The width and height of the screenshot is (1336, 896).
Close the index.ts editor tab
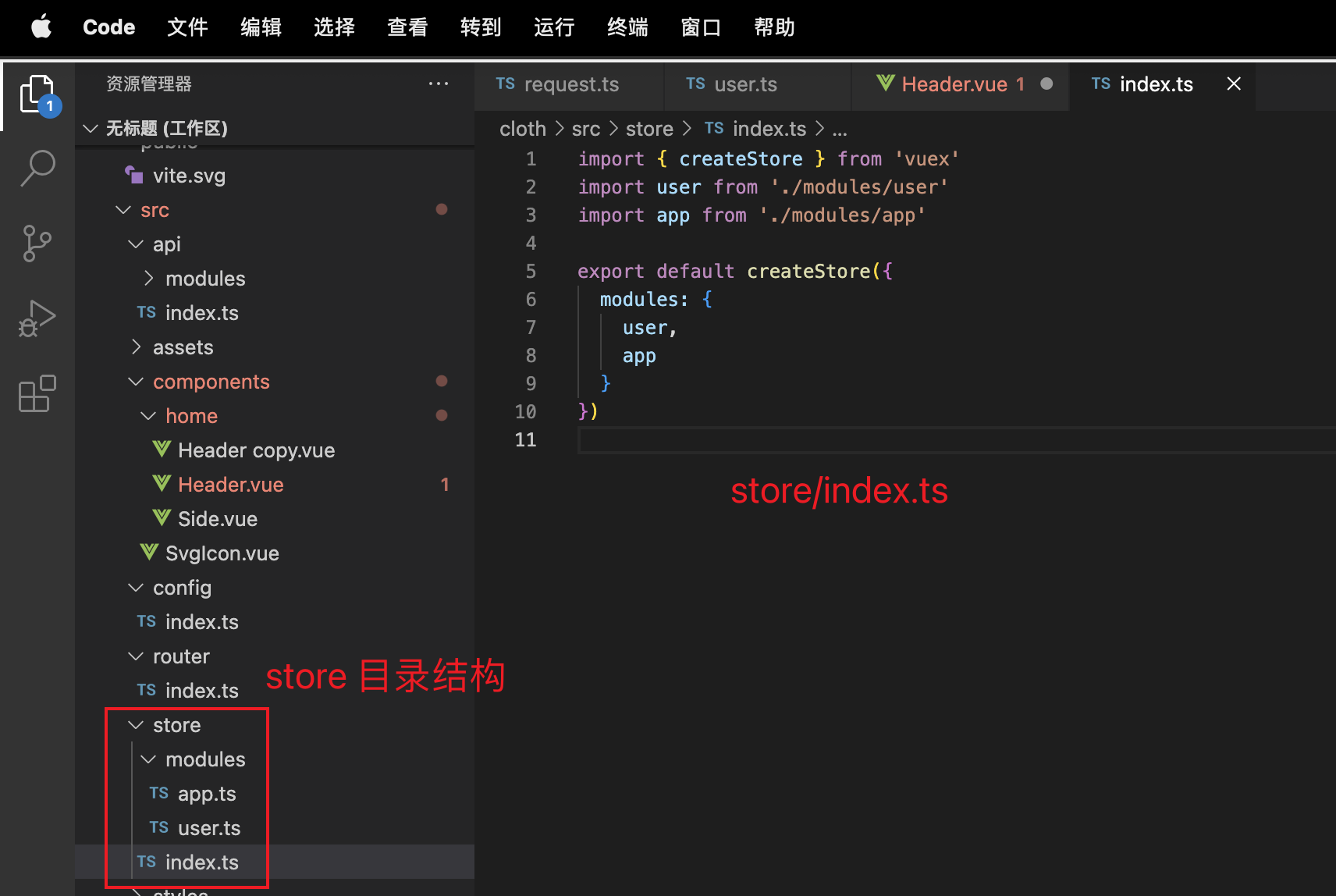point(1234,84)
